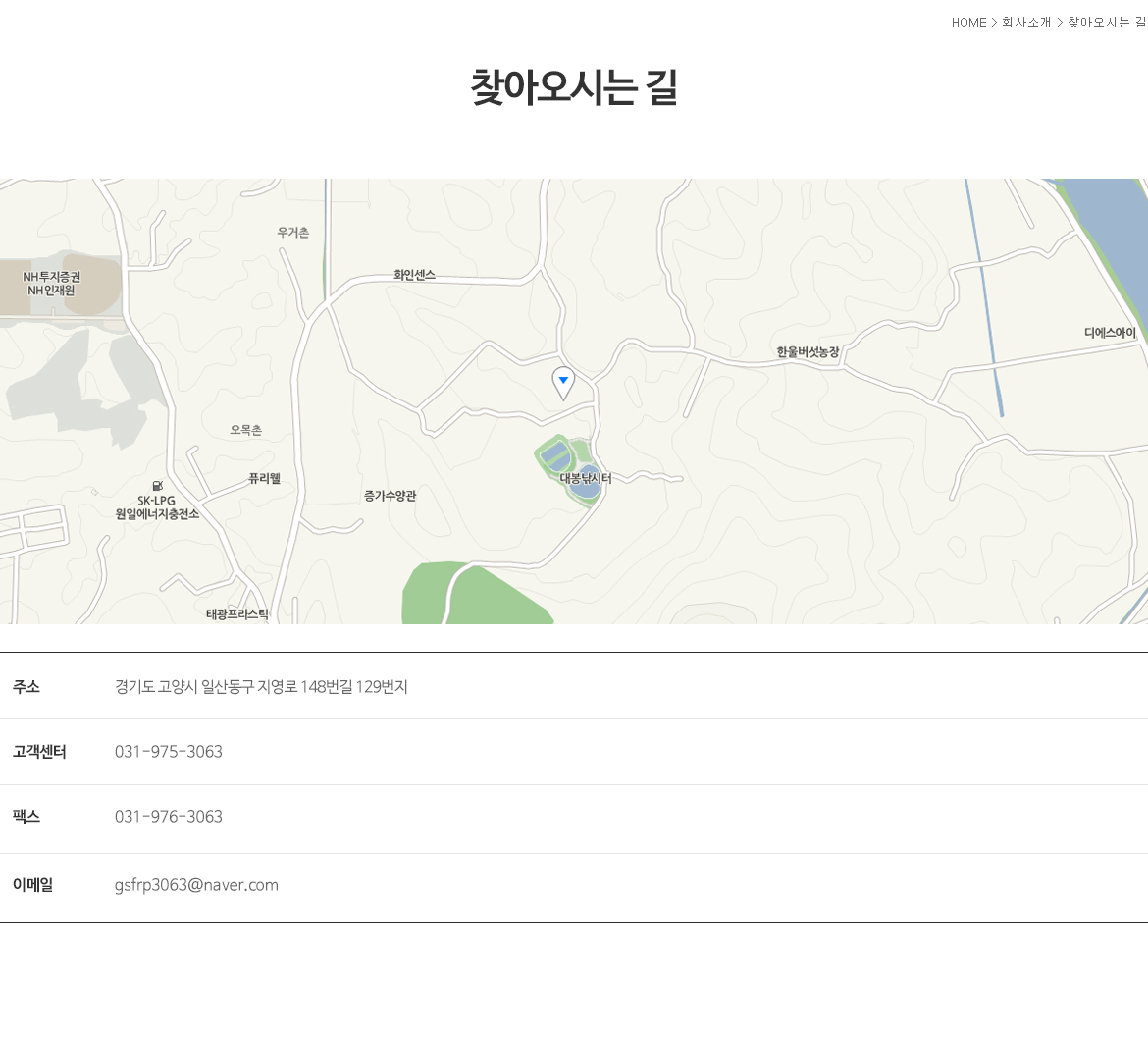Click the 증가수양관 map label
Viewport: 1148px width, 1063px height.
(390, 497)
